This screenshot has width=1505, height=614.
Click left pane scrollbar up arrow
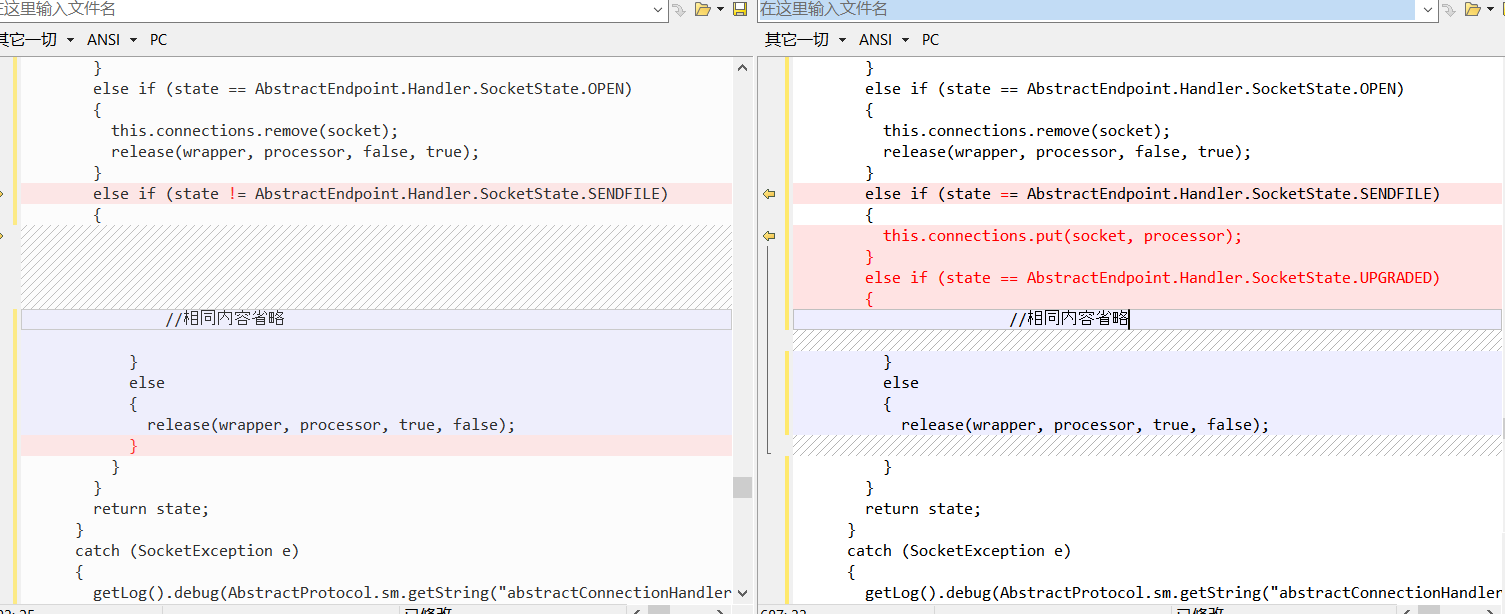coord(742,68)
